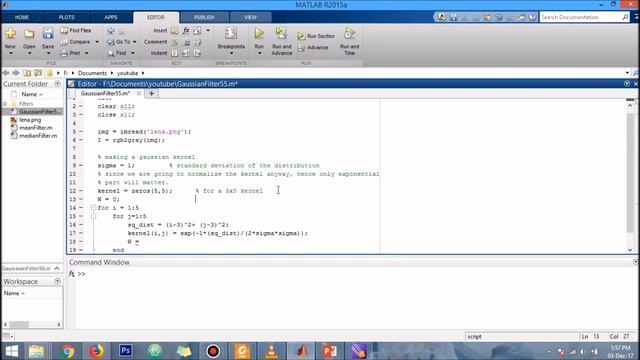
Task: Select the GaussianFilter55.m editor tab
Action: 105,93
